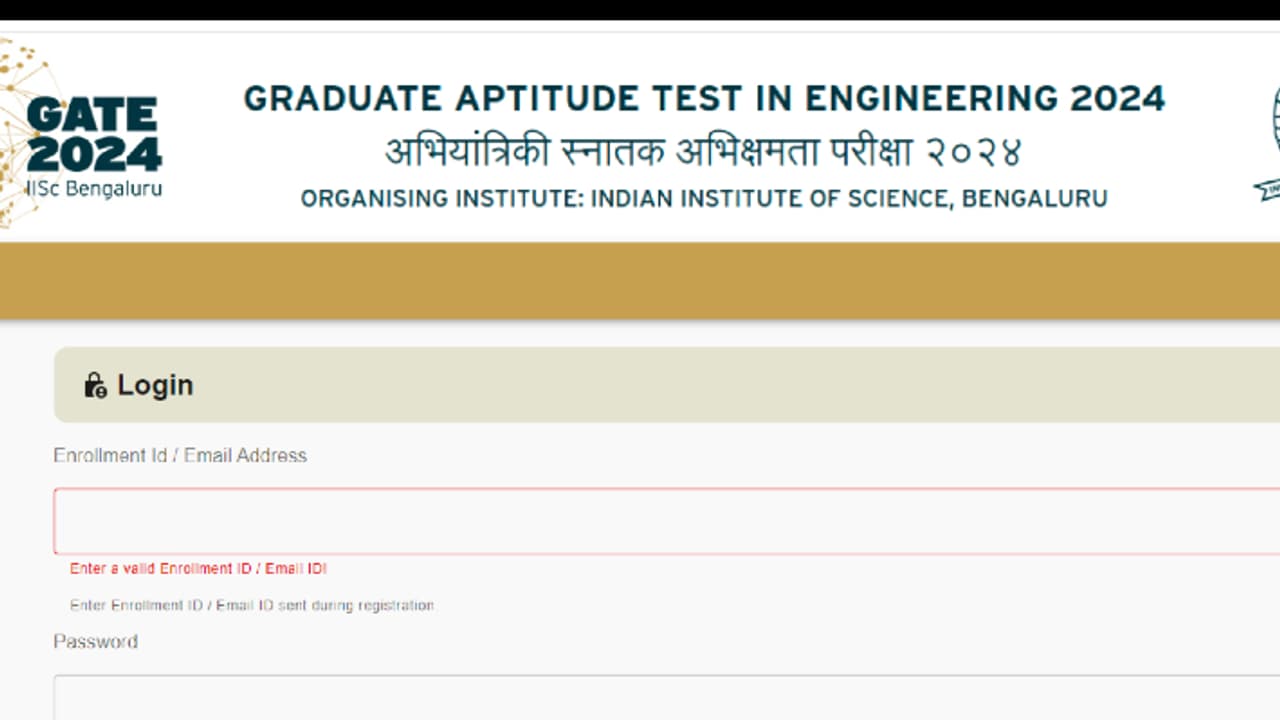Viewport: 1280px width, 720px height.
Task: Focus the Enrollment Id / Email Address field
Action: (660, 521)
